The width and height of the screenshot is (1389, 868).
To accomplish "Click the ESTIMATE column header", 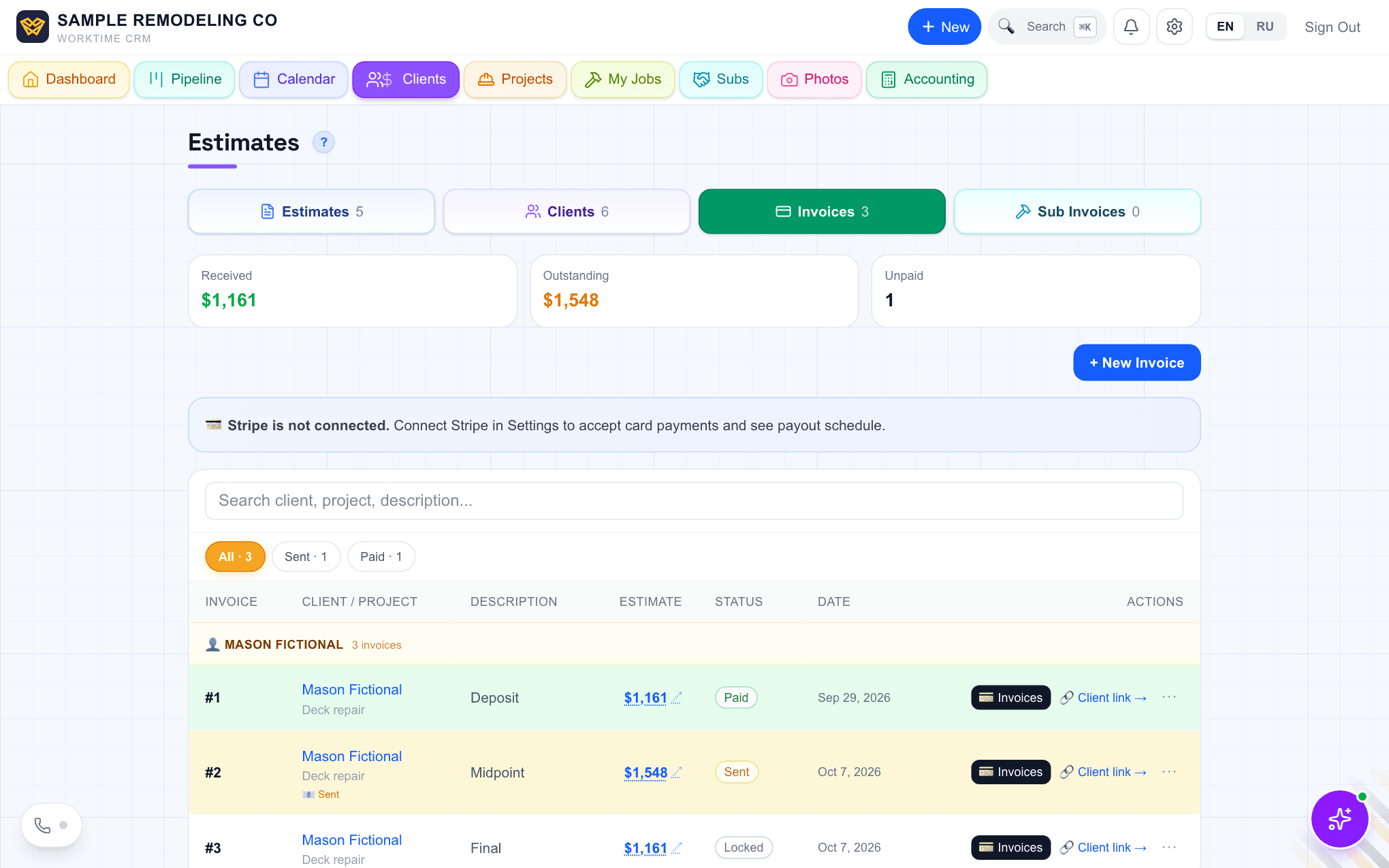I will pyautogui.click(x=650, y=602).
